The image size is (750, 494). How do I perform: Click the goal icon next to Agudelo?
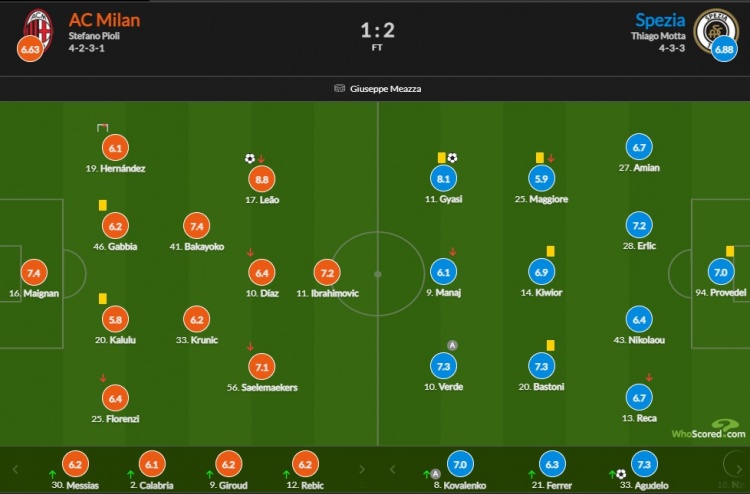point(621,474)
